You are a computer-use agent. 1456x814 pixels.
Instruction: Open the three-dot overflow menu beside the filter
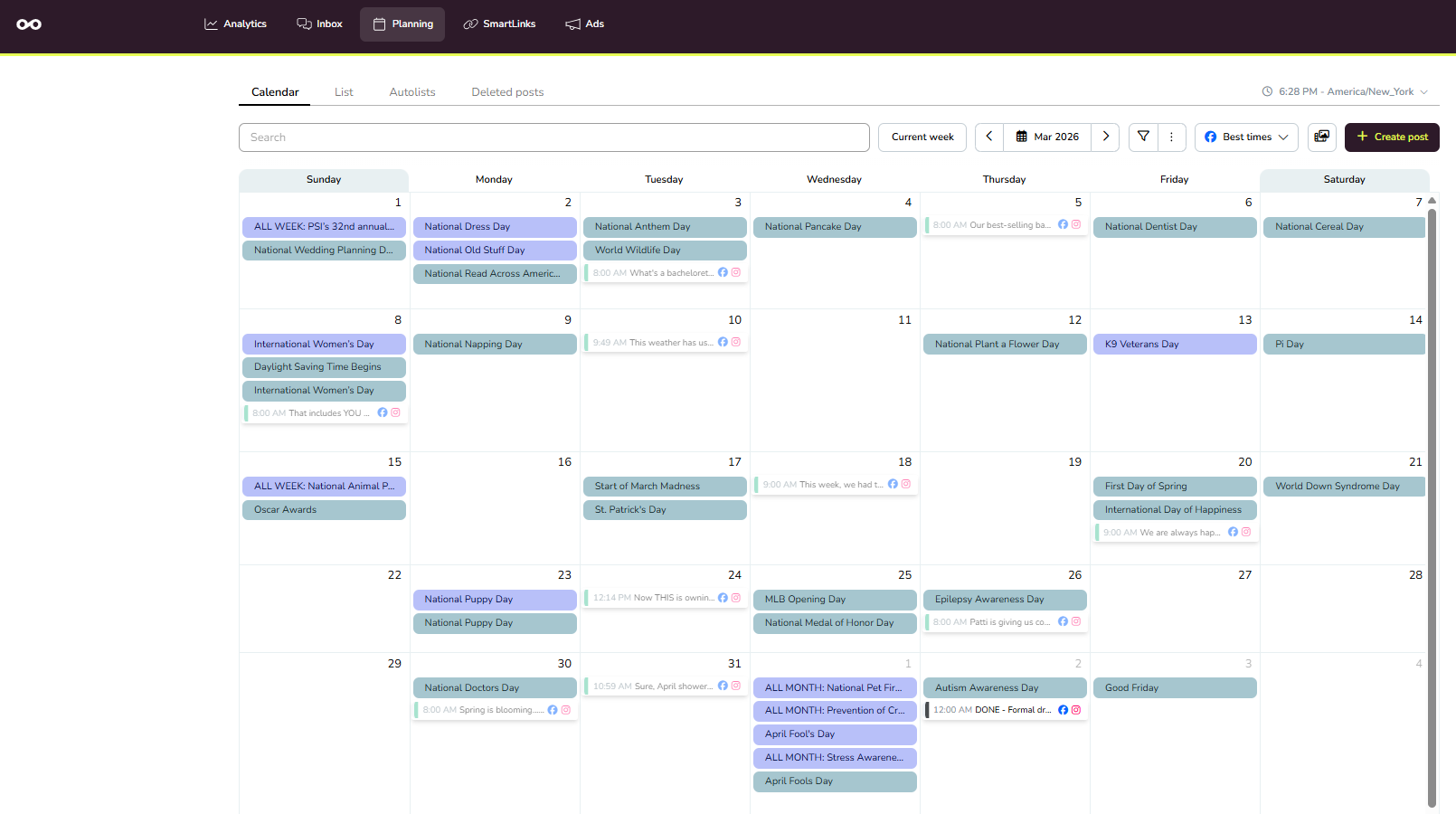(1171, 137)
